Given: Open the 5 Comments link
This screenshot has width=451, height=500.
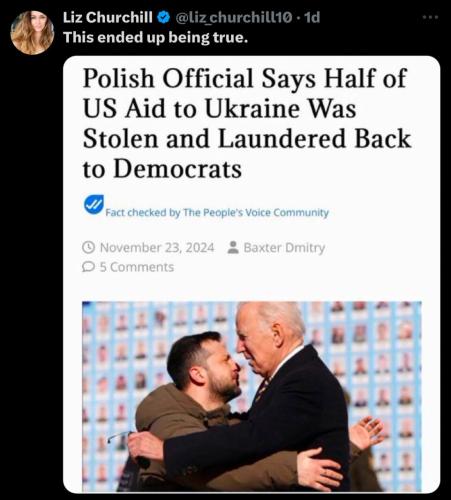Looking at the screenshot, I should pos(137,267).
